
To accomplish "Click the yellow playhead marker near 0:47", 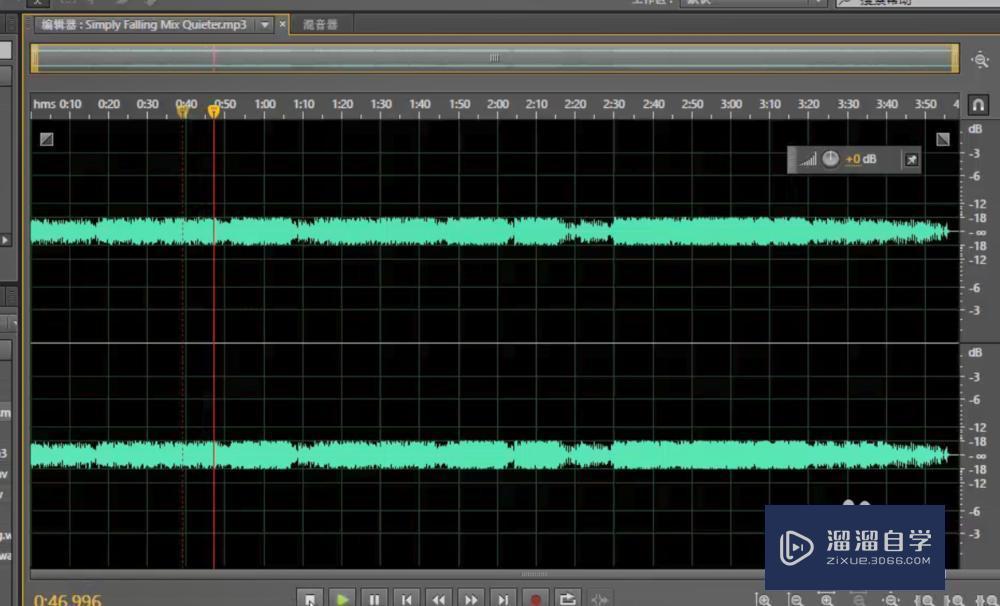I will pyautogui.click(x=214, y=112).
